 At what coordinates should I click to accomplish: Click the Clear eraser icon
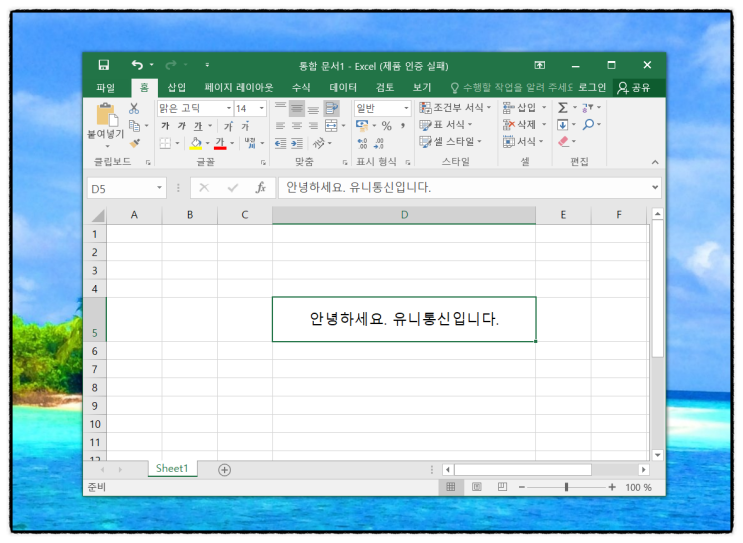point(563,141)
